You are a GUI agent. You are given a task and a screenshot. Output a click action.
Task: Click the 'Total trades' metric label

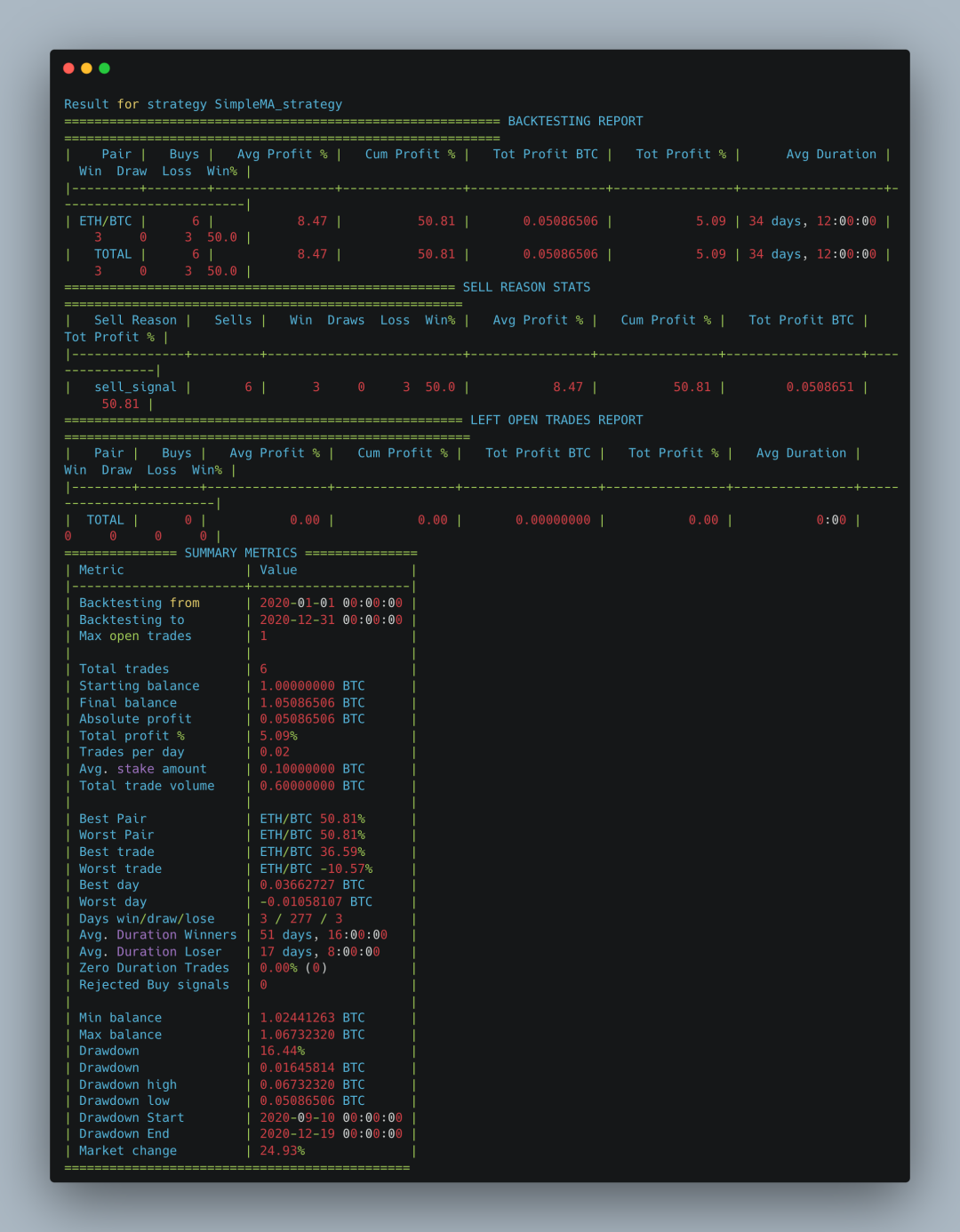coord(124,669)
